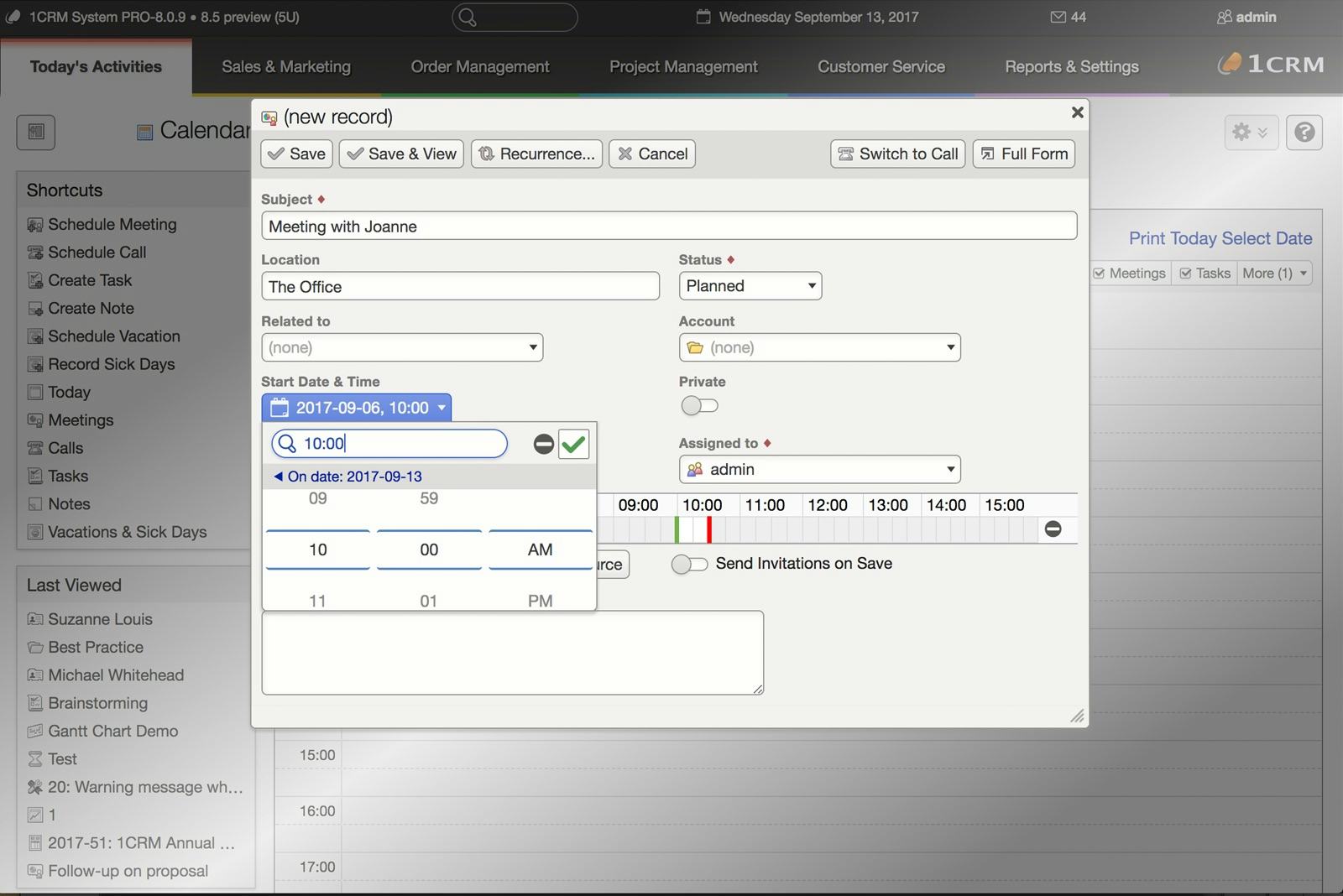Open the Related to dropdown

click(x=402, y=347)
